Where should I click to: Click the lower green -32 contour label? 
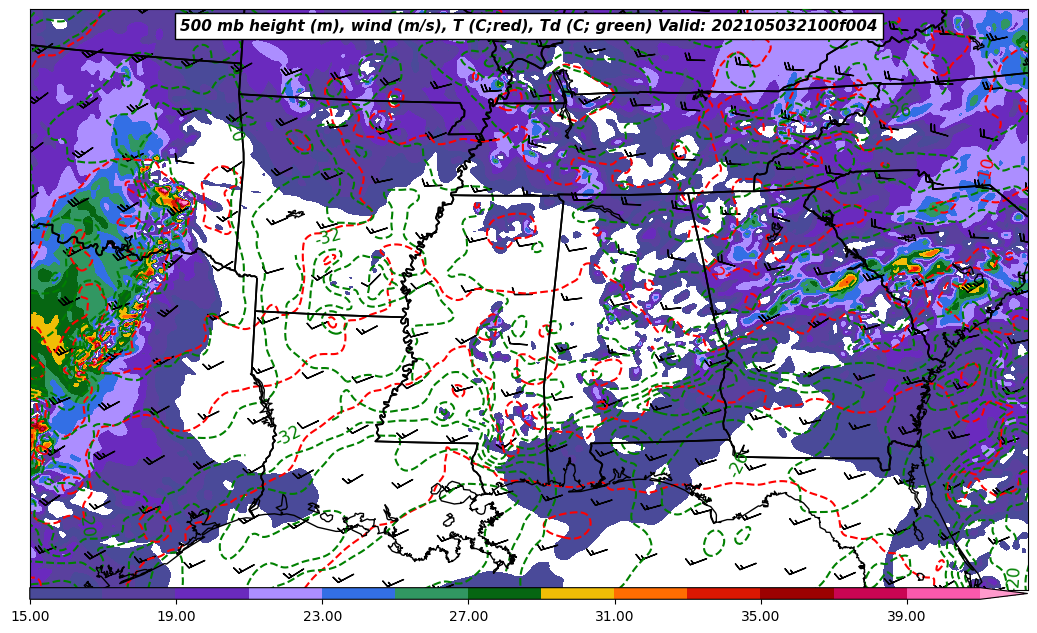pyautogui.click(x=286, y=436)
